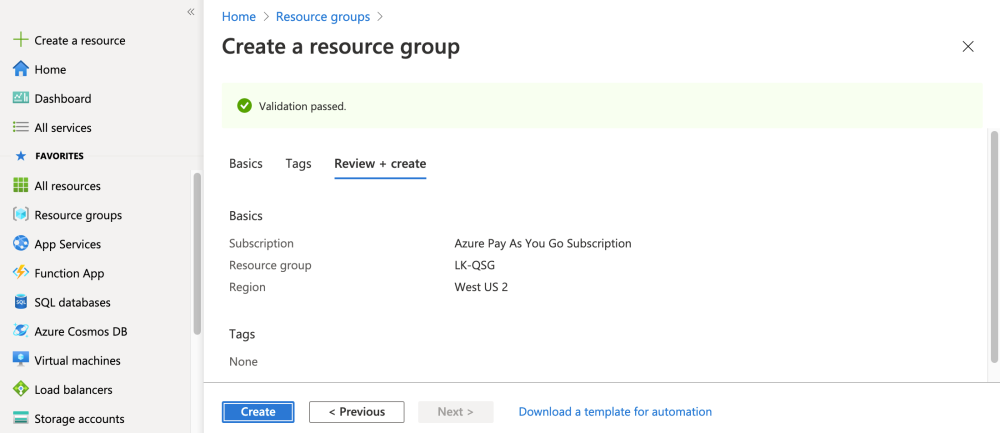Click the All resources grid icon
Screen dimensions: 1000x433
click(x=20, y=186)
